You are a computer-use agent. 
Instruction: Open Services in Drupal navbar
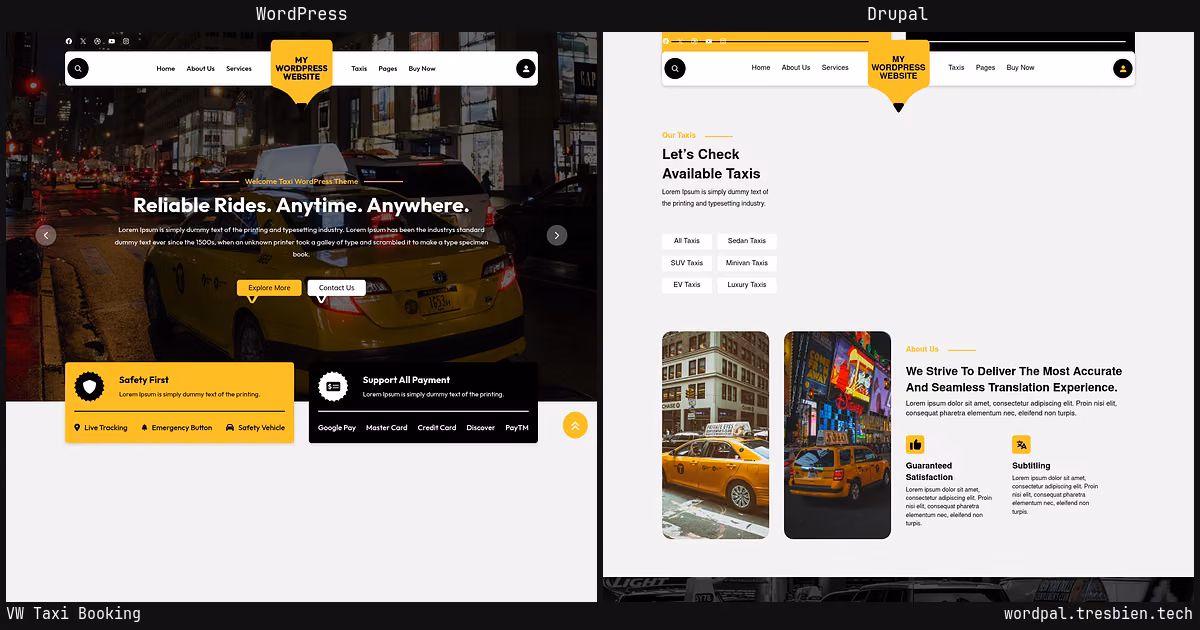835,68
